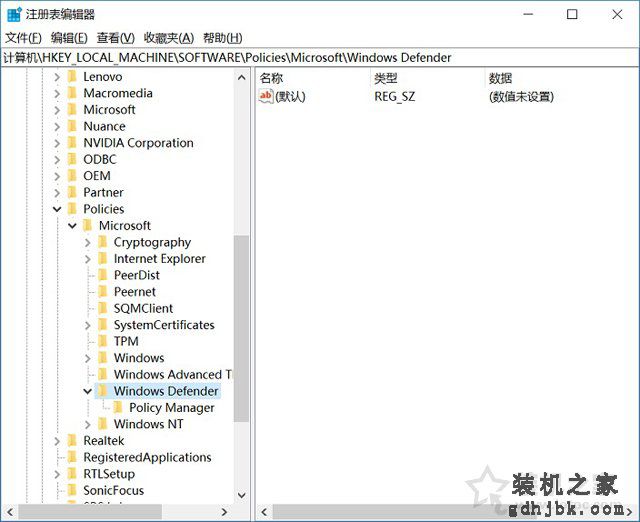
Task: Select the Windows key label
Action: [139, 358]
